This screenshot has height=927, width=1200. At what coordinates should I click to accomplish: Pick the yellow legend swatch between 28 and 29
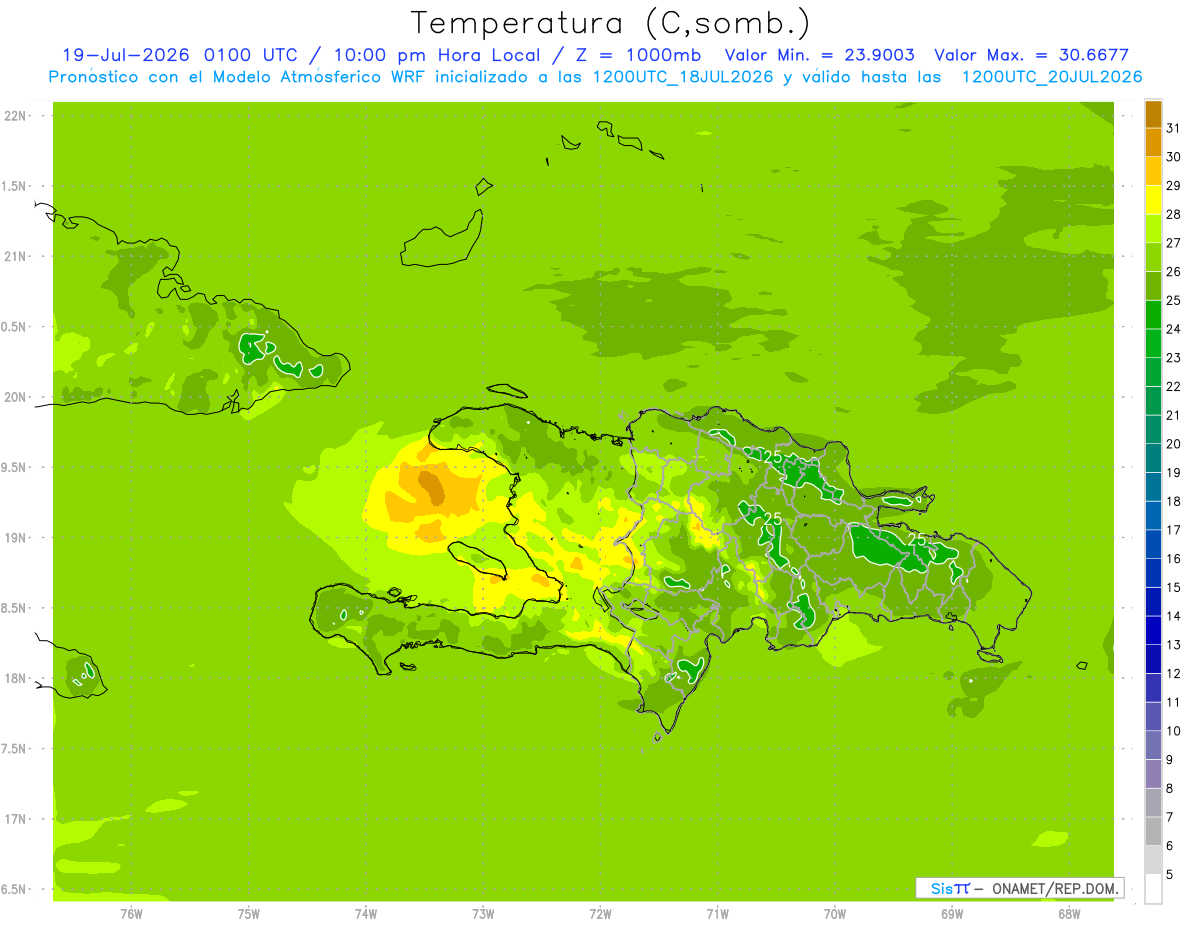pyautogui.click(x=1153, y=200)
